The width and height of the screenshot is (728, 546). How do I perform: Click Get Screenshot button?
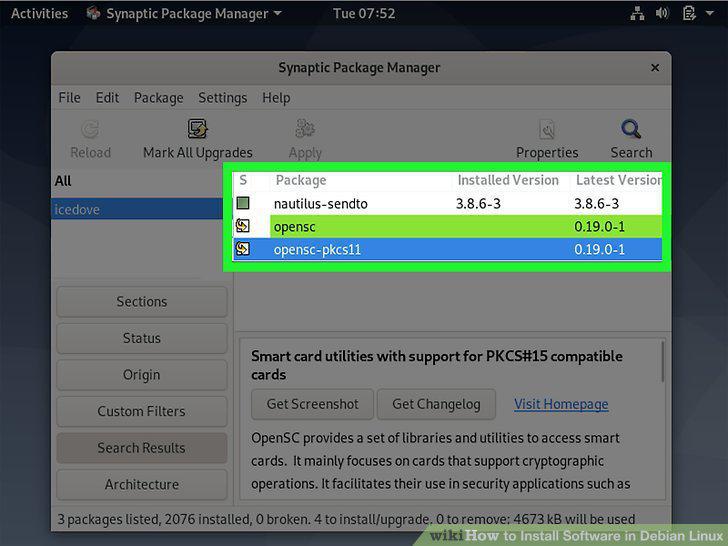pyautogui.click(x=312, y=404)
